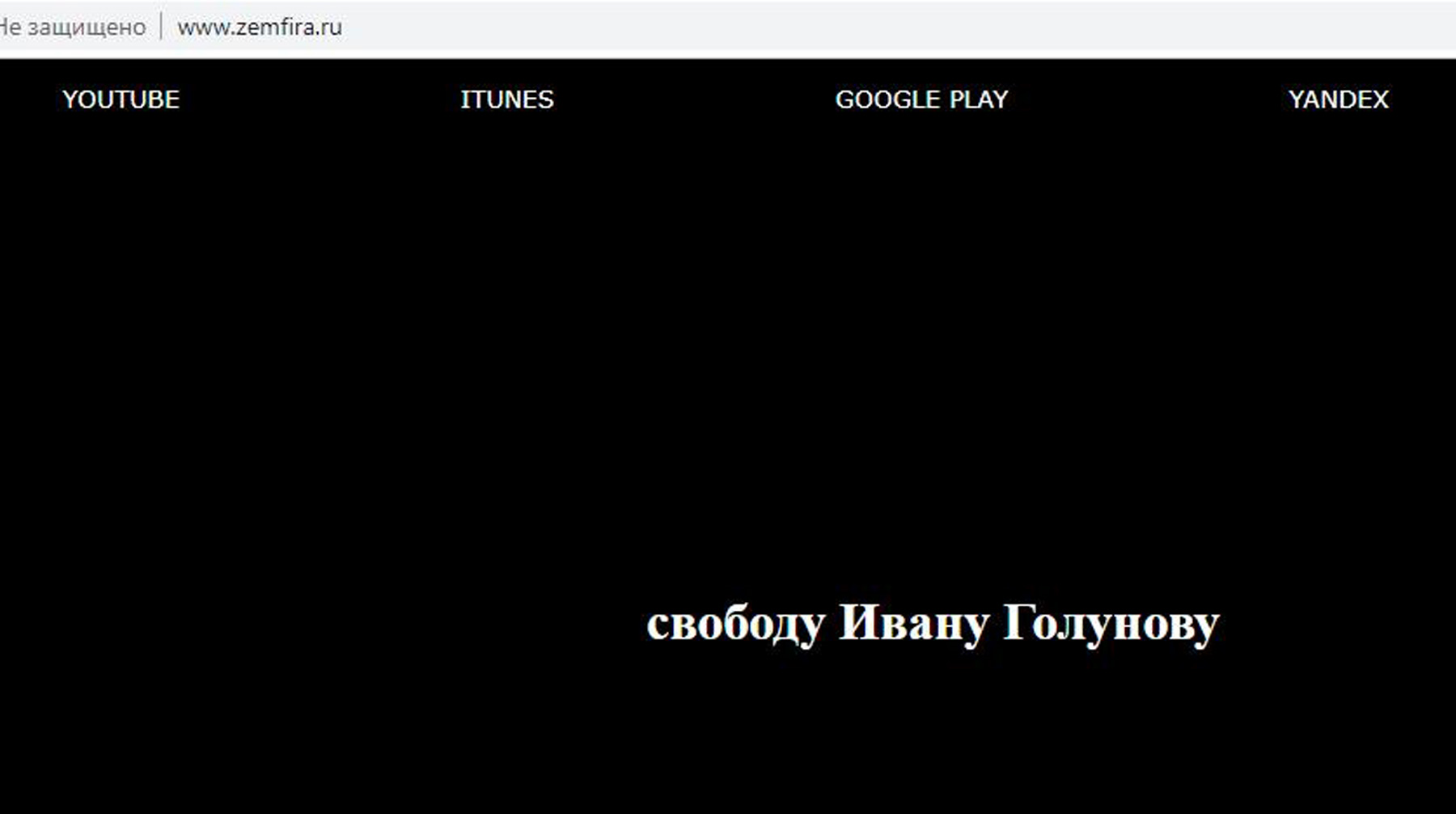
Task: Click the 'Не защищено' security indicator
Action: [73, 28]
